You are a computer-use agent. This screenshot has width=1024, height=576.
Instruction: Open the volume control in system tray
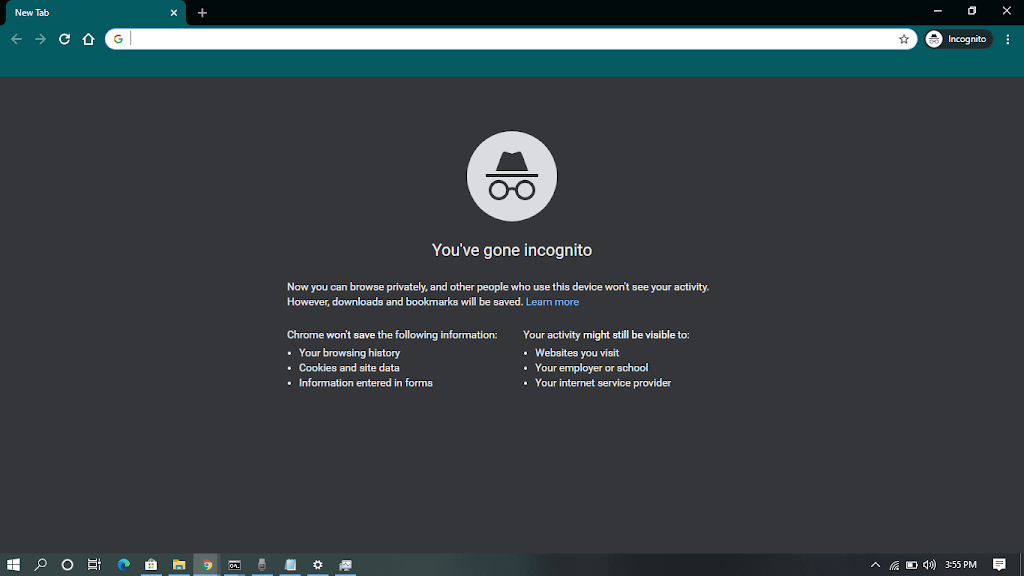pyautogui.click(x=929, y=565)
